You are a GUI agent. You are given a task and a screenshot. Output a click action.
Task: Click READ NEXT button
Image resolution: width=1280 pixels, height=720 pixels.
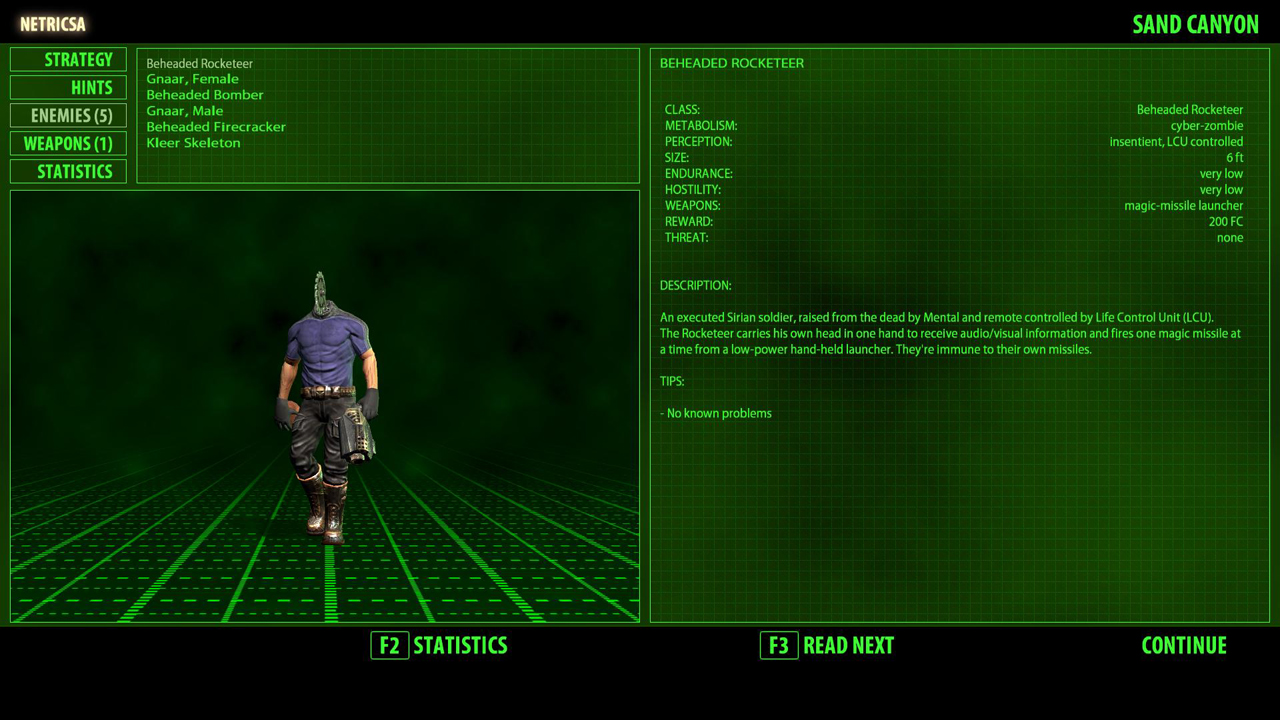tap(848, 645)
